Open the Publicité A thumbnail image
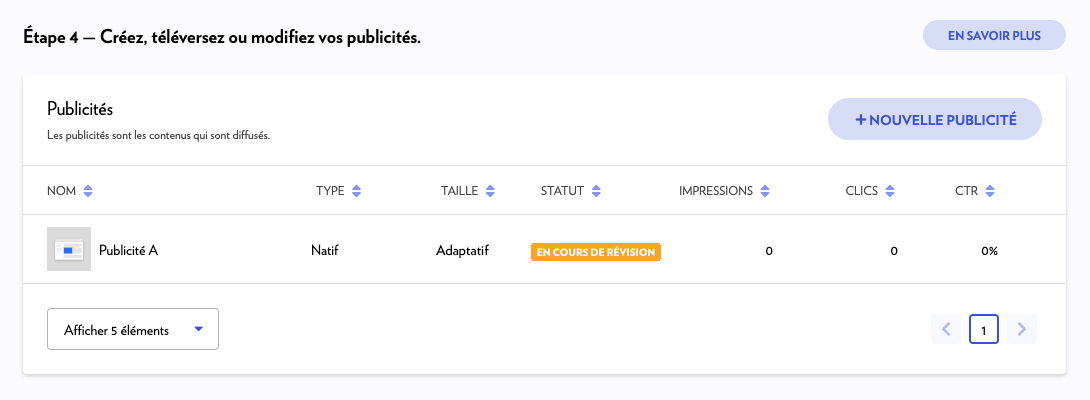Screen dimensions: 1090x400 pos(69,250)
